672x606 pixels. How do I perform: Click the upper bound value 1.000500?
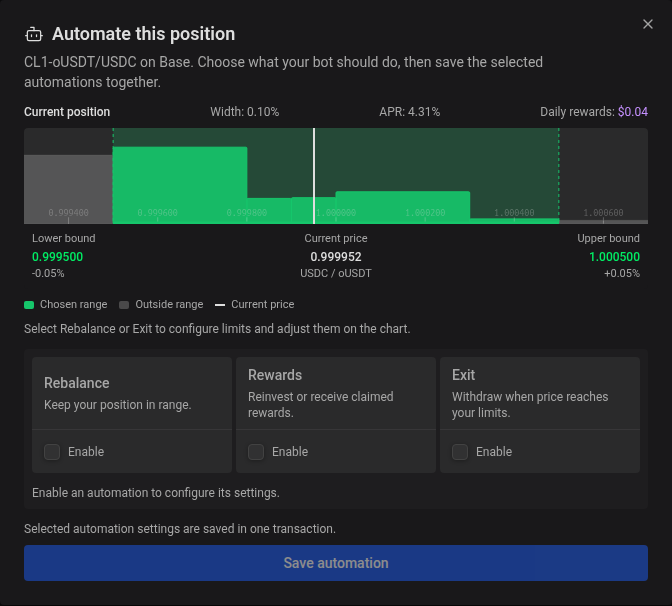point(614,257)
